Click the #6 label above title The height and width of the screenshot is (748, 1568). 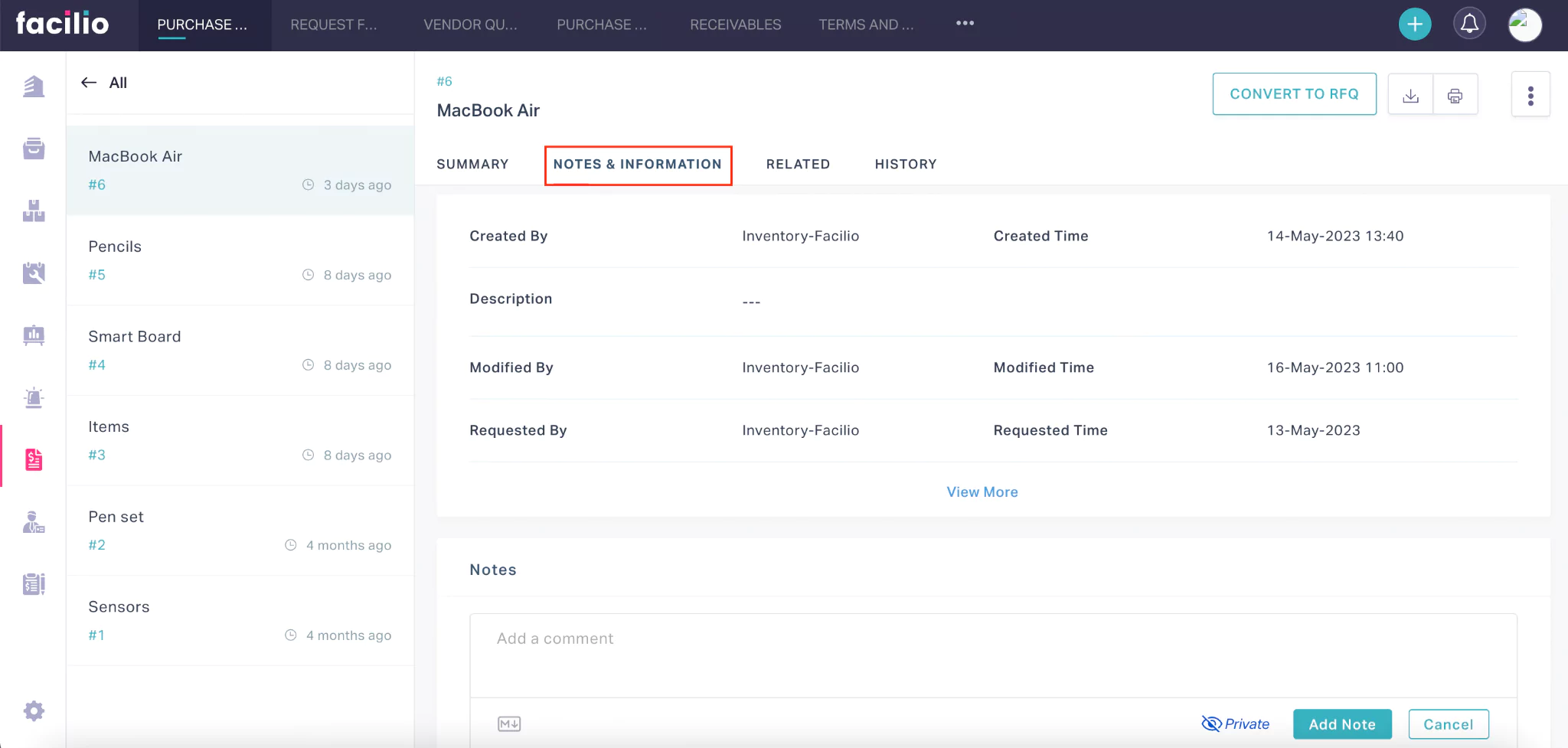tap(444, 81)
